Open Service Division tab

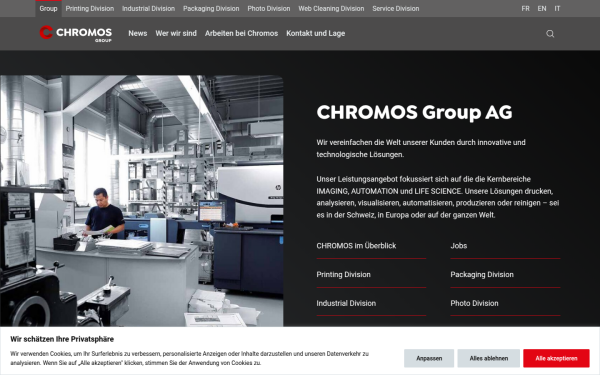(396, 8)
